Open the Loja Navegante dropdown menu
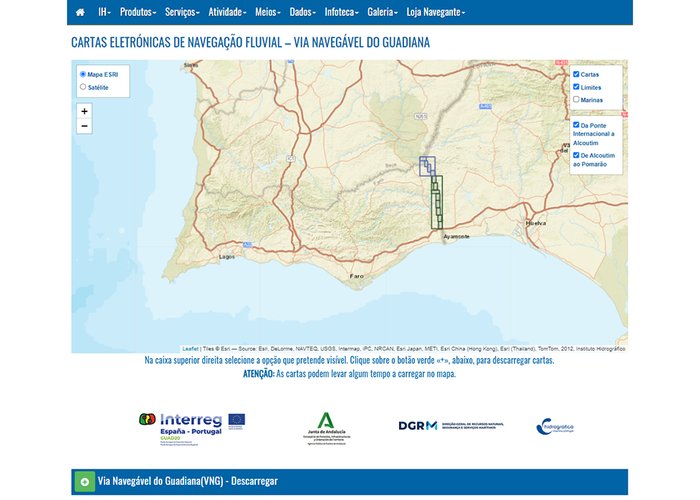 pos(436,12)
